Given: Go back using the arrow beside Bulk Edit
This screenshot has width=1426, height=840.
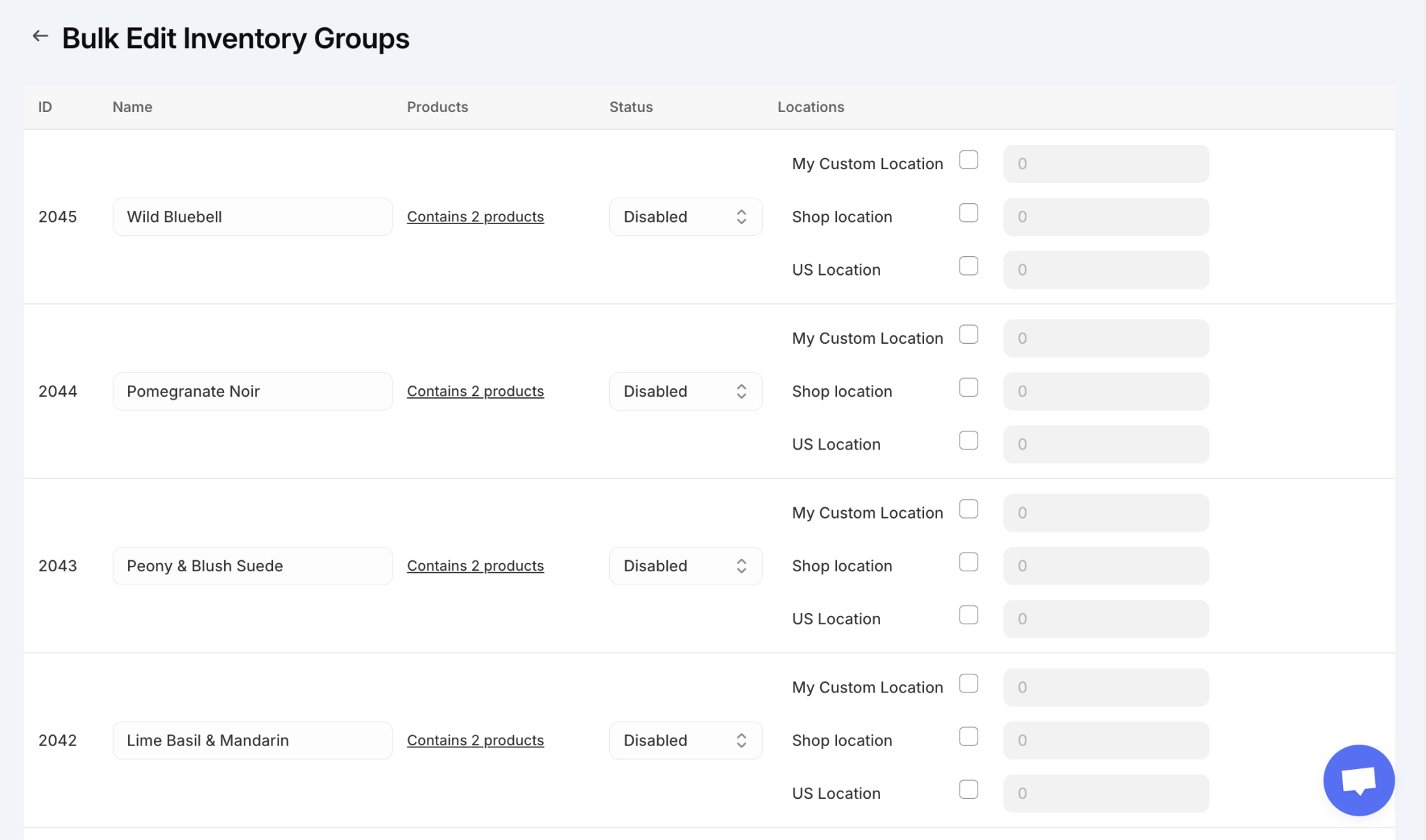Looking at the screenshot, I should coord(40,35).
